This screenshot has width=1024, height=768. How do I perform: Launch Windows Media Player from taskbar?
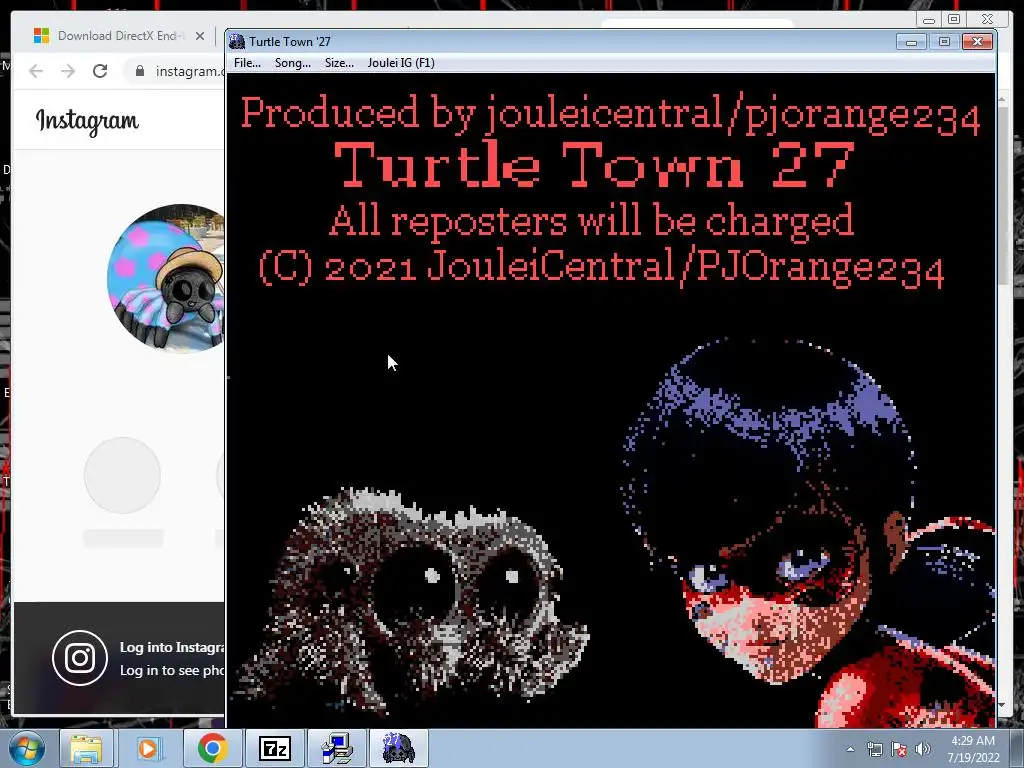[148, 748]
